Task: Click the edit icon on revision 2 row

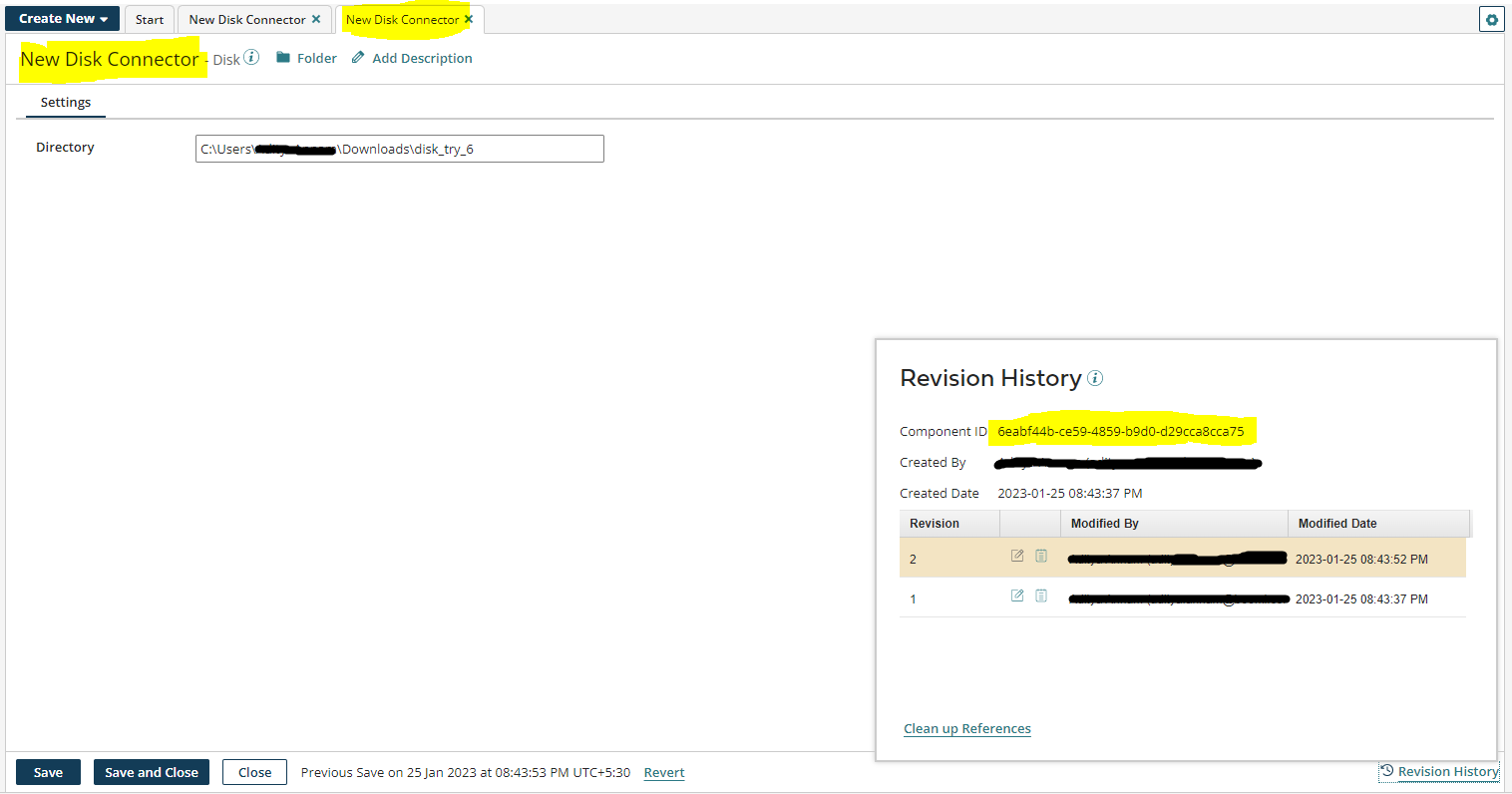Action: 1016,556
